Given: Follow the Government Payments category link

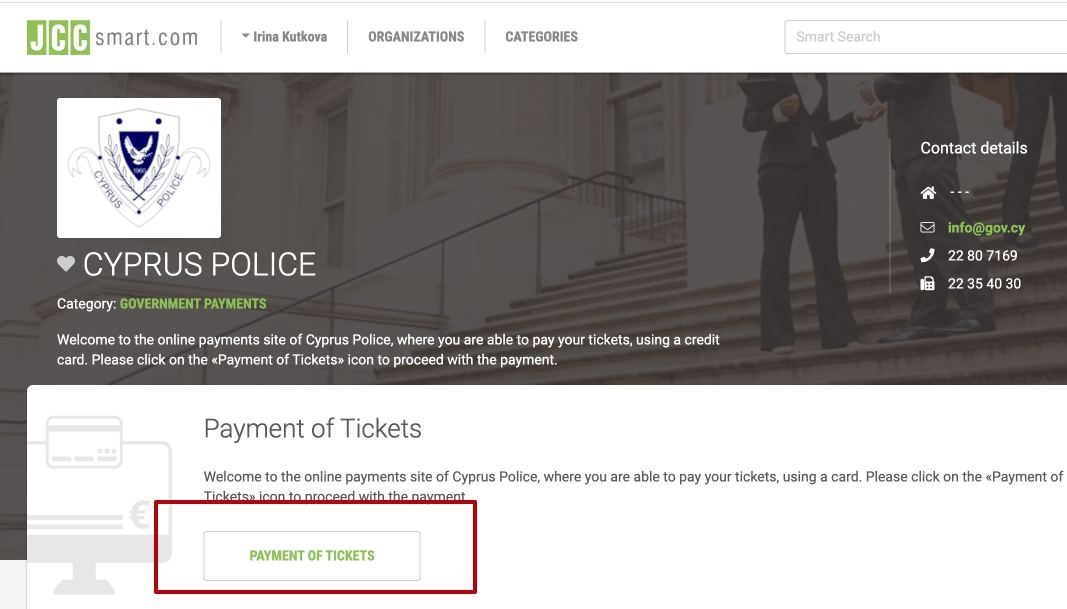Looking at the screenshot, I should click(x=193, y=303).
